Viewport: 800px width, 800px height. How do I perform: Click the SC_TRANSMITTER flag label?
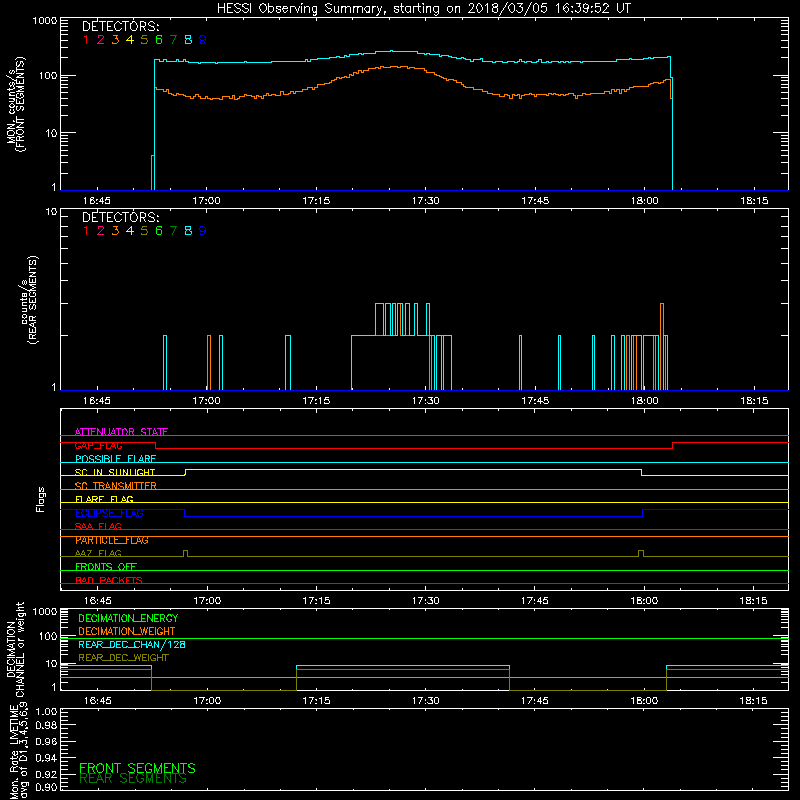[116, 486]
